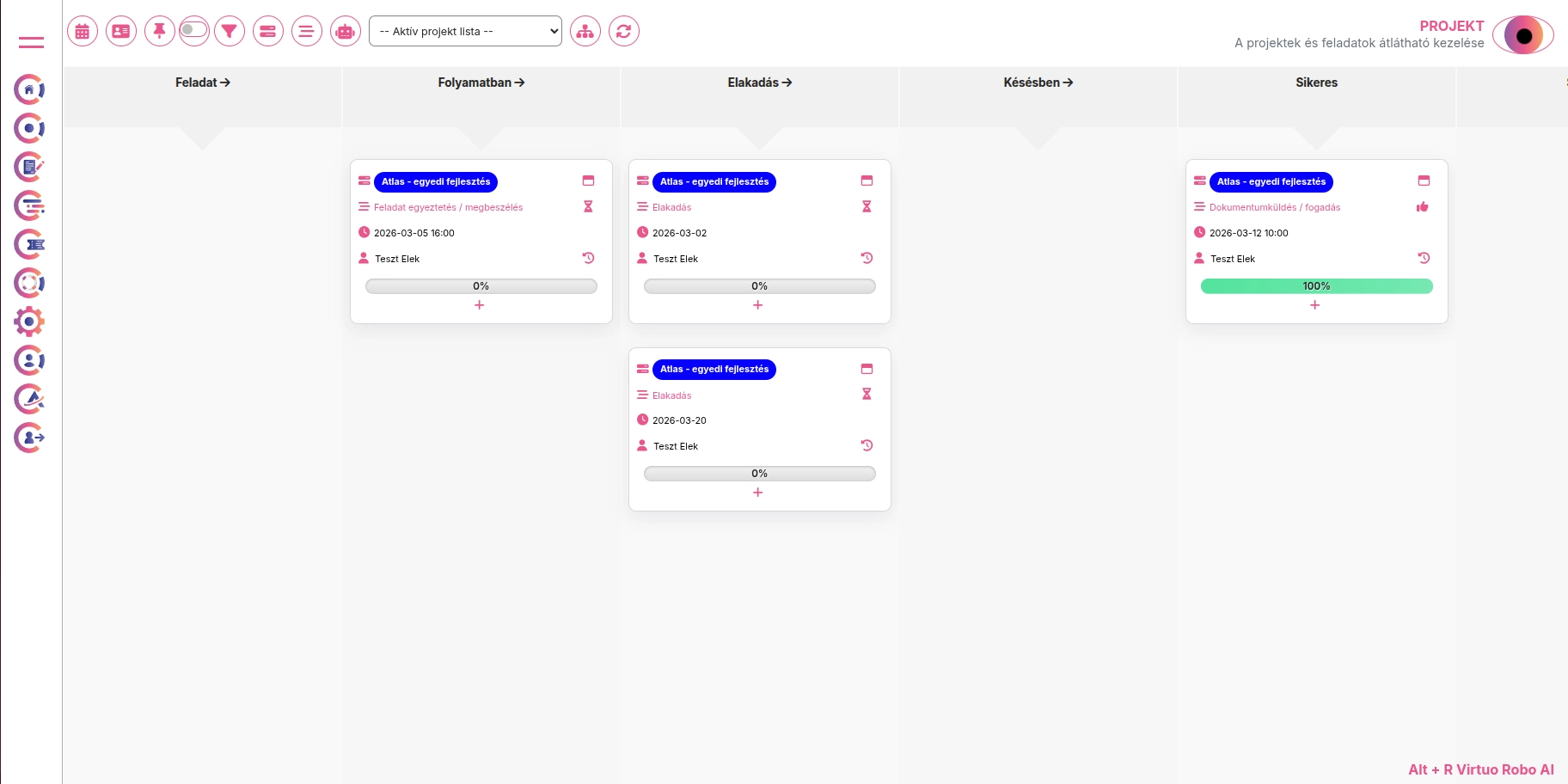
Task: Open the Aktív projekt lista dropdown
Action: point(465,32)
